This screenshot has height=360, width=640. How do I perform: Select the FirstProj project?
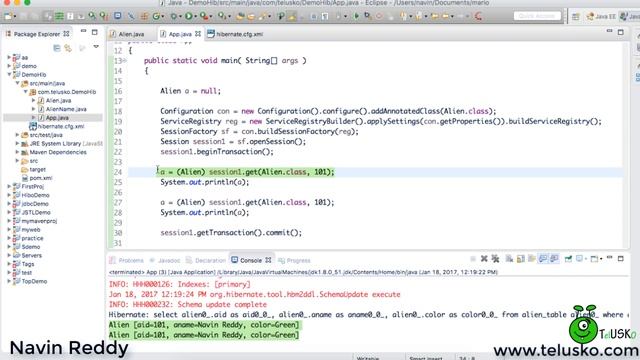tap(32, 187)
